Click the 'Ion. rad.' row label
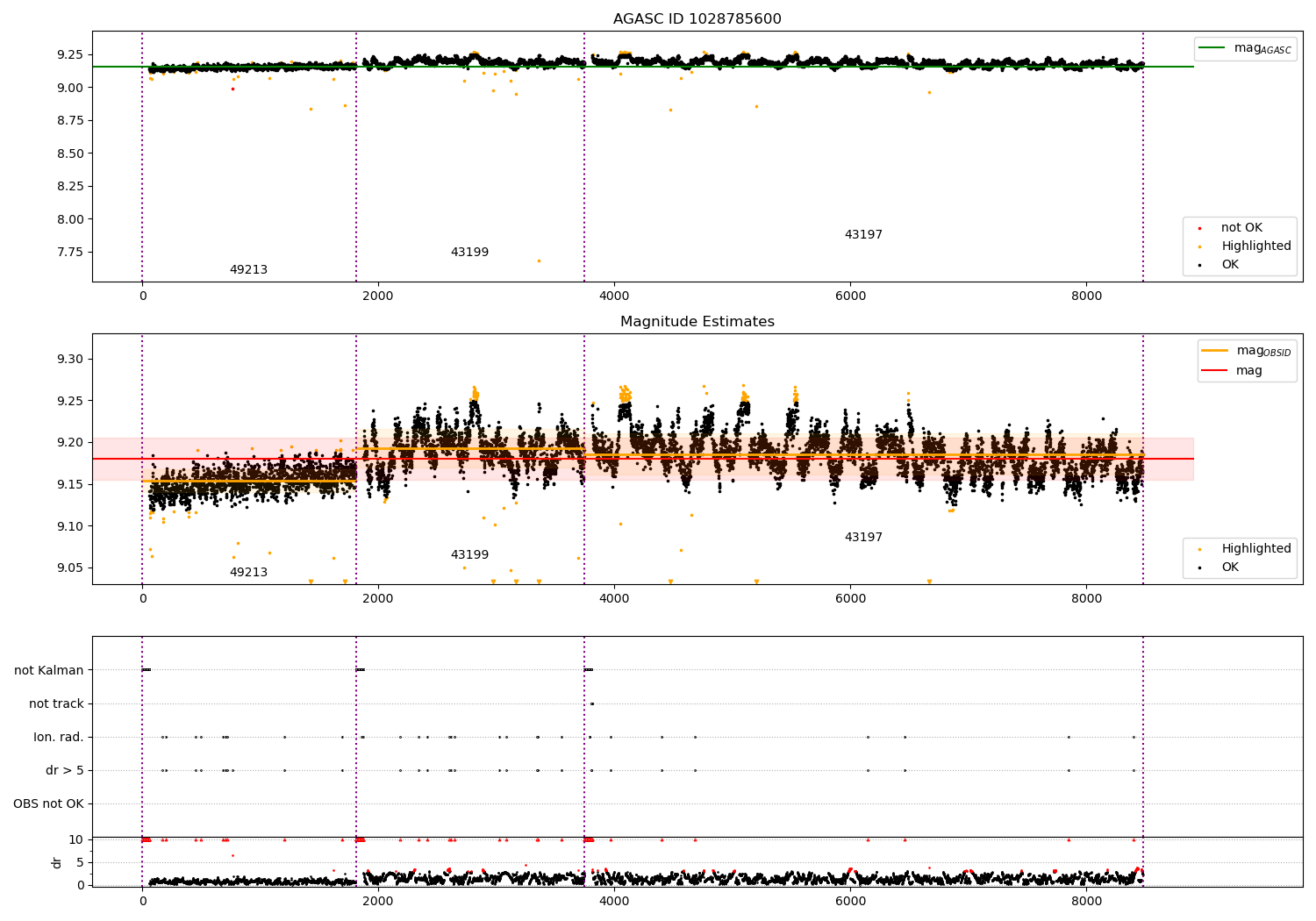The image size is (1316, 921). 59,738
